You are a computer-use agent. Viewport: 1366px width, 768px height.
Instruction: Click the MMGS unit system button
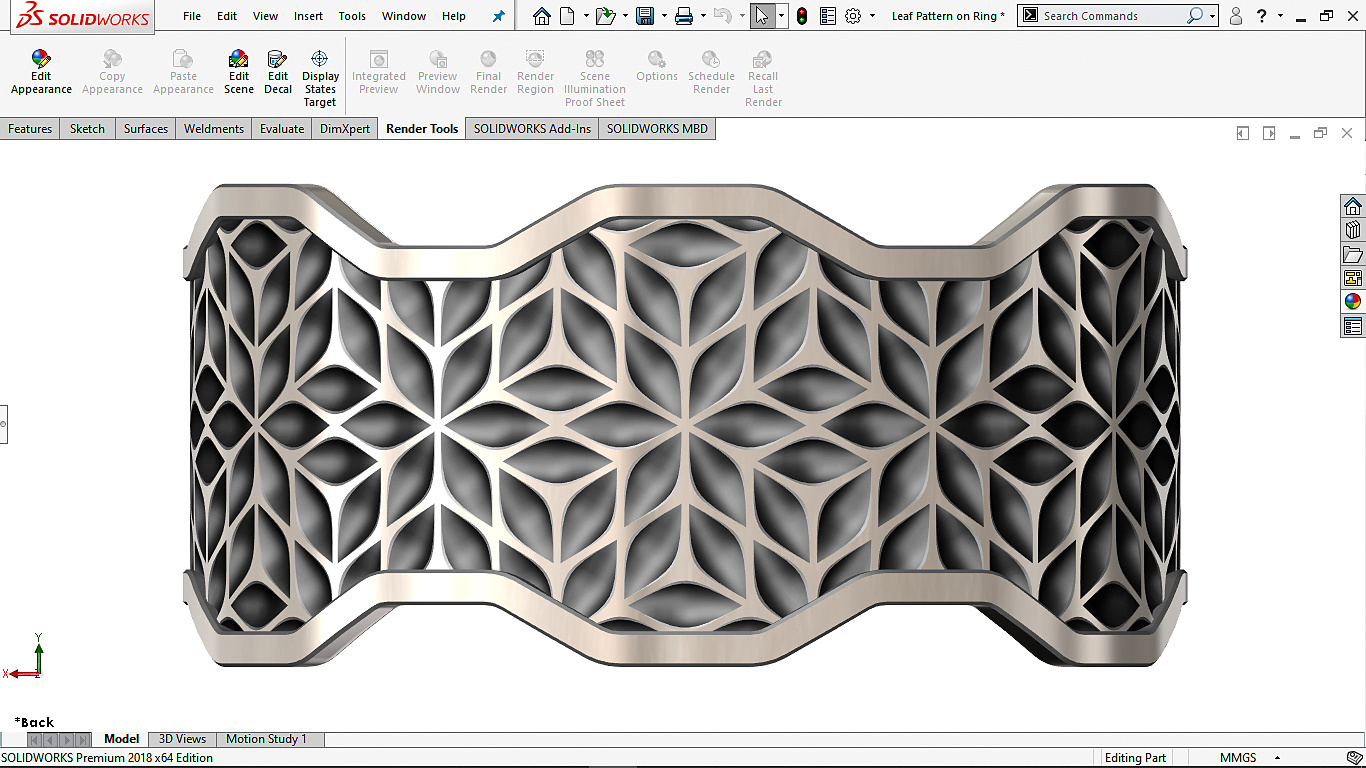click(1238, 758)
